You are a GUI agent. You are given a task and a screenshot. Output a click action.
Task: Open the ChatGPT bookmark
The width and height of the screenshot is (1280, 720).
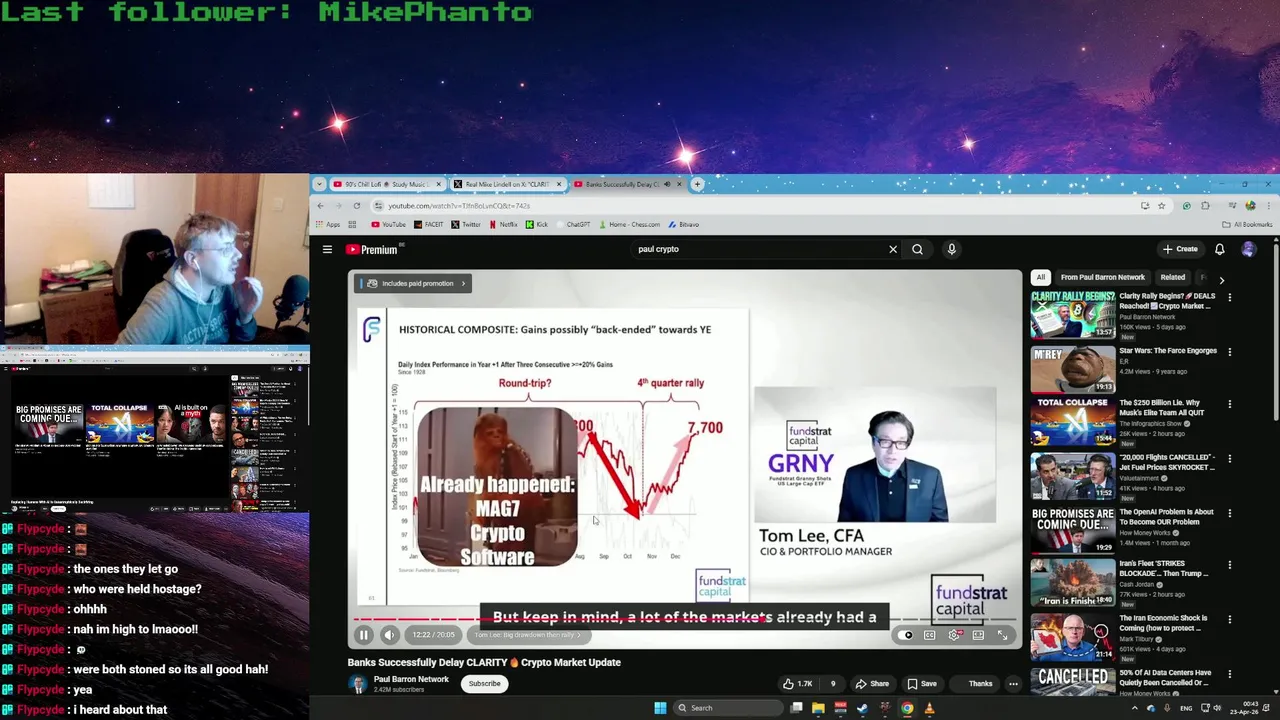tap(573, 225)
